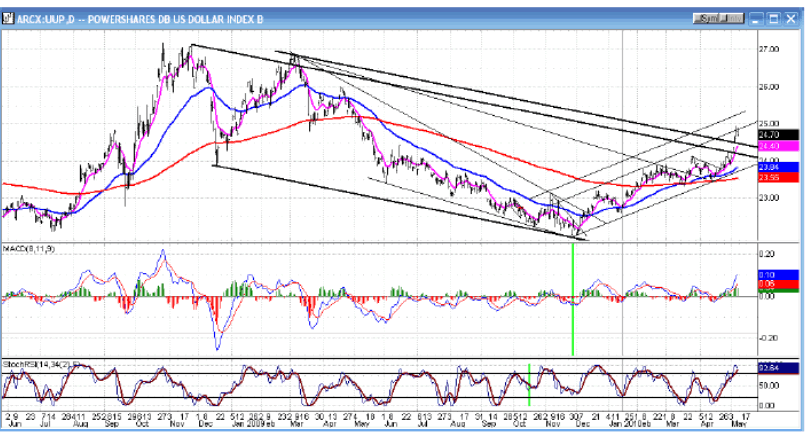Click the StochRSI 92.64 value tag
The width and height of the screenshot is (805, 435).
coord(778,368)
